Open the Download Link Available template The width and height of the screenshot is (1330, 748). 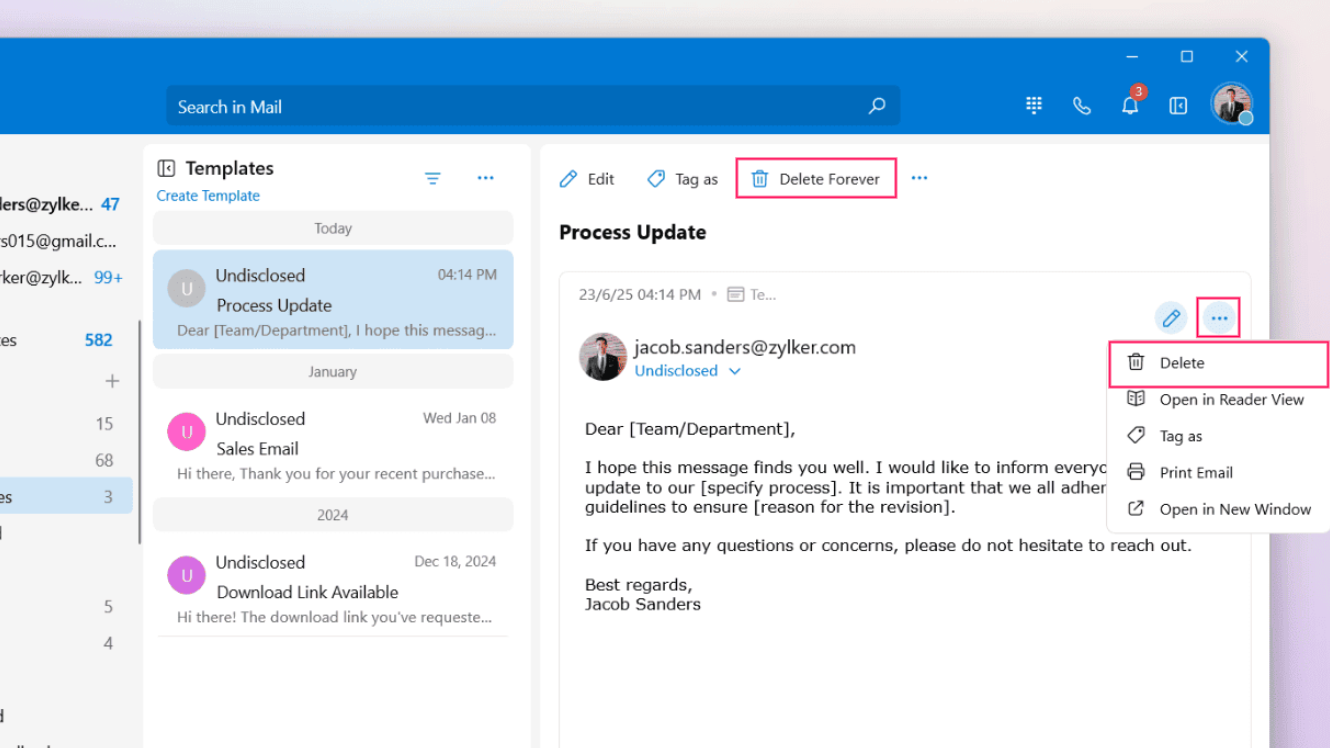333,587
